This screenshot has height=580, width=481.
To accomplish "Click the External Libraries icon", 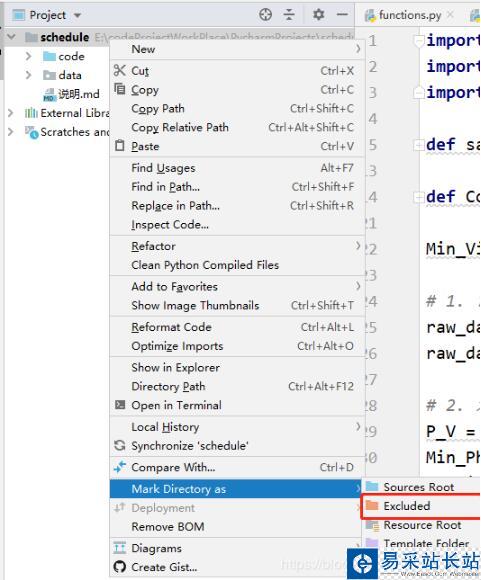I will (x=31, y=113).
